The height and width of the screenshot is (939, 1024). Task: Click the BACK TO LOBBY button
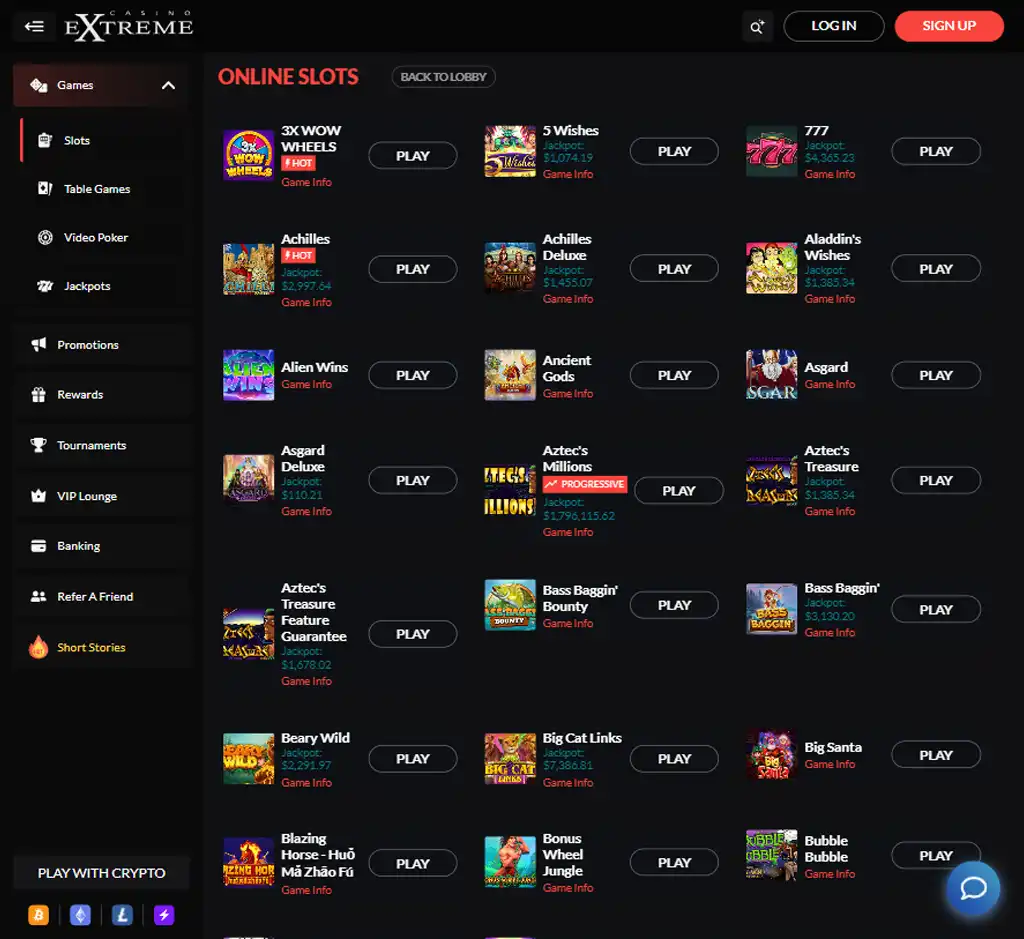click(443, 77)
